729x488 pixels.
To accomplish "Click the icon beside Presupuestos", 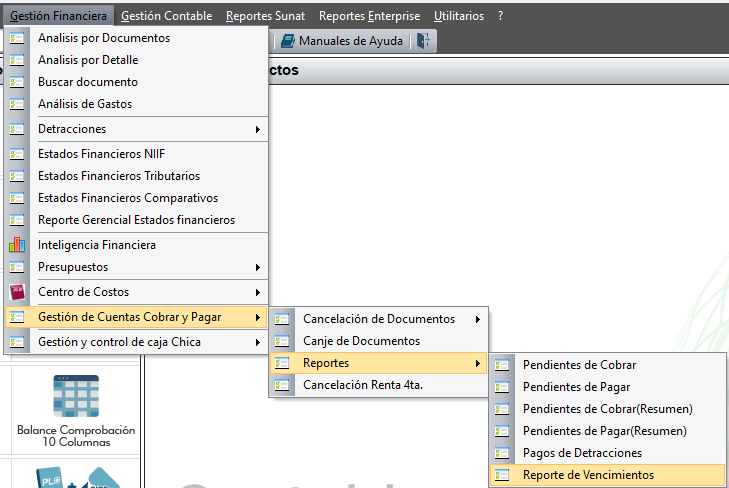I will pos(17,267).
